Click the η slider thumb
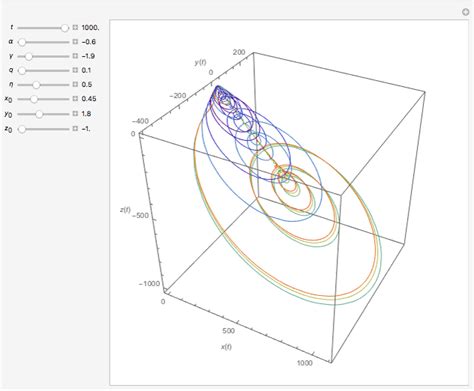 tap(36, 85)
